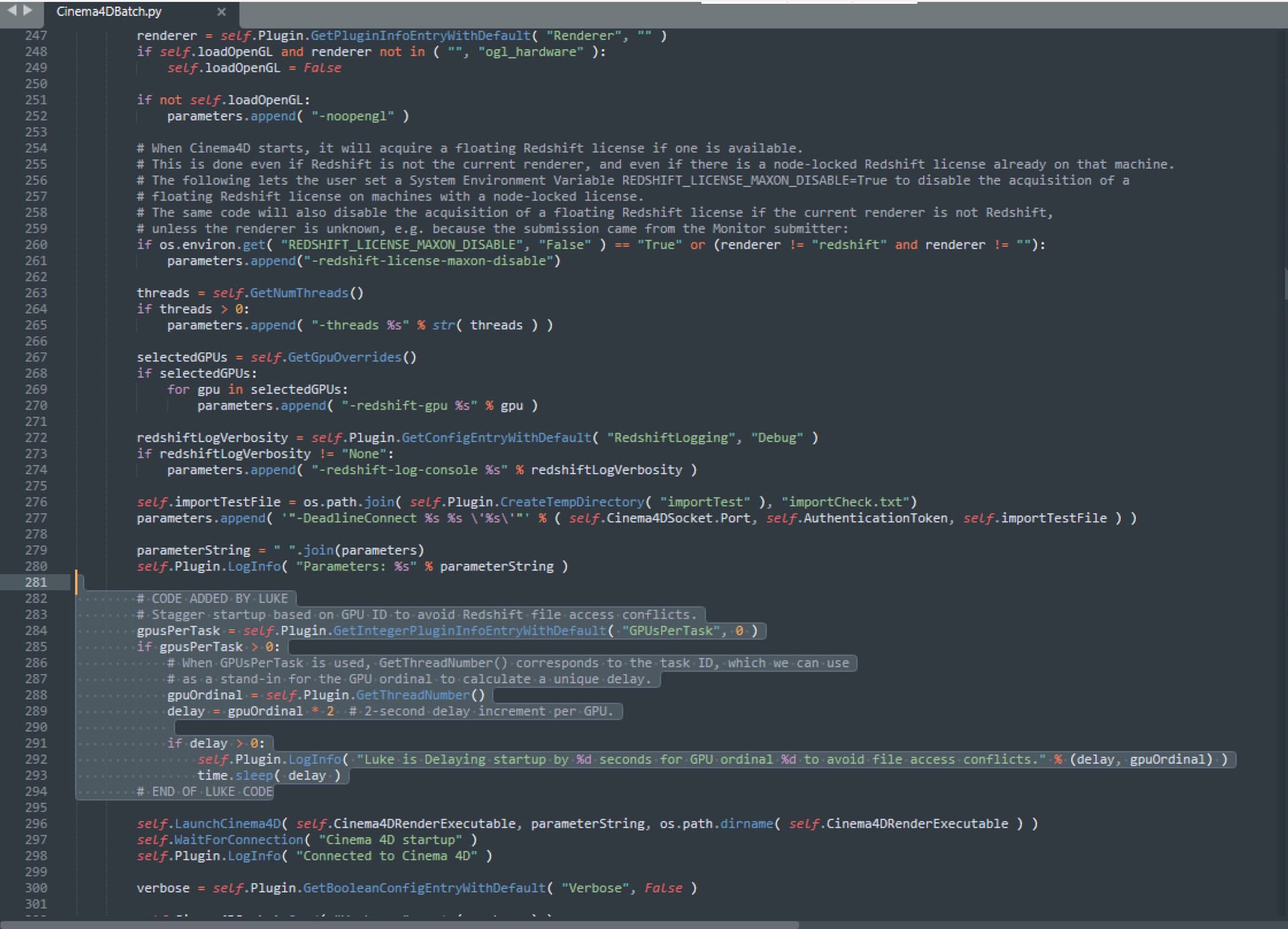The width and height of the screenshot is (1288, 929).
Task: Click the vertical scrollbar thumb on right edge
Action: point(1285,283)
